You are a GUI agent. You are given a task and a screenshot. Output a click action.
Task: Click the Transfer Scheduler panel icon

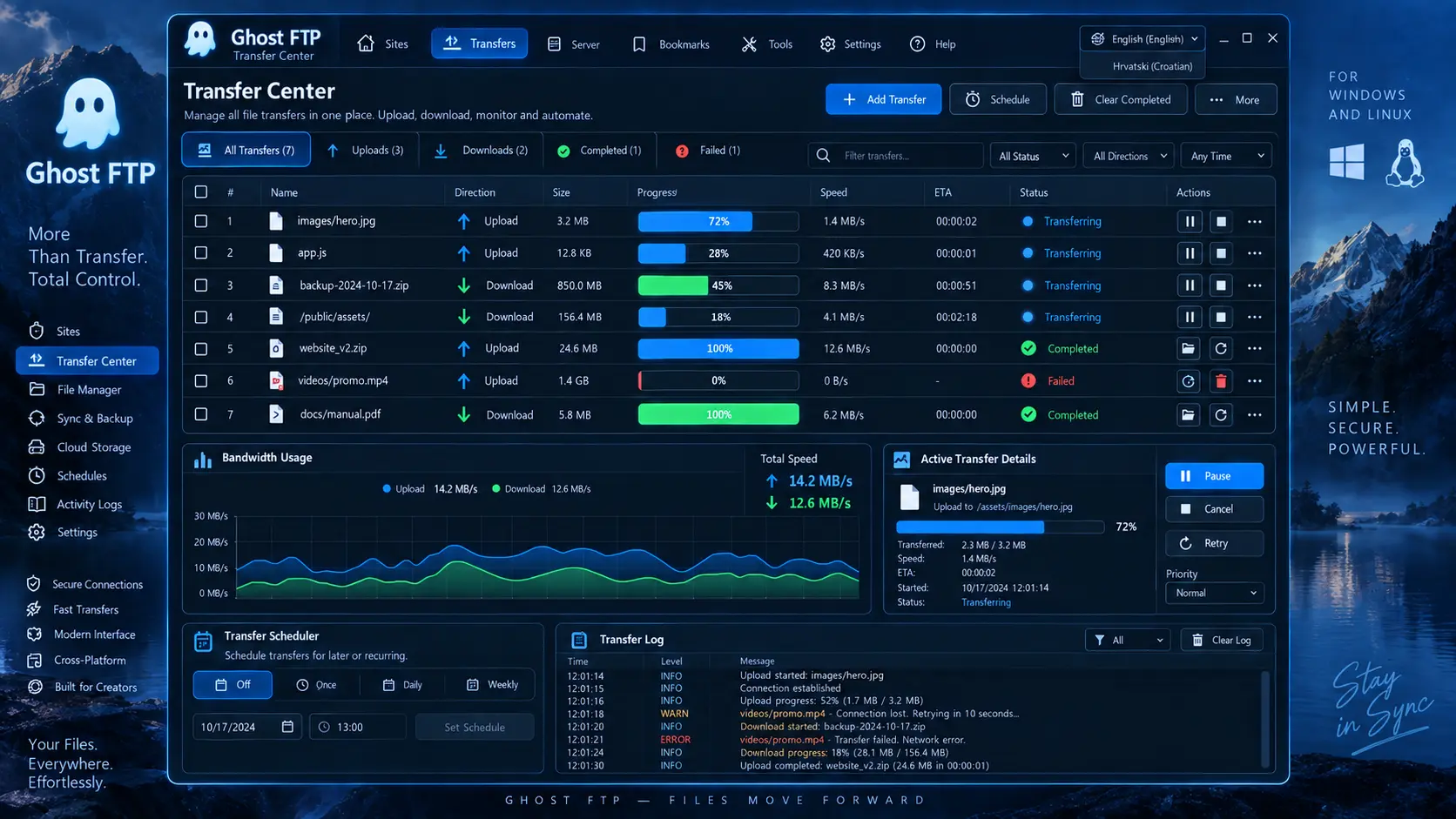[x=203, y=642]
